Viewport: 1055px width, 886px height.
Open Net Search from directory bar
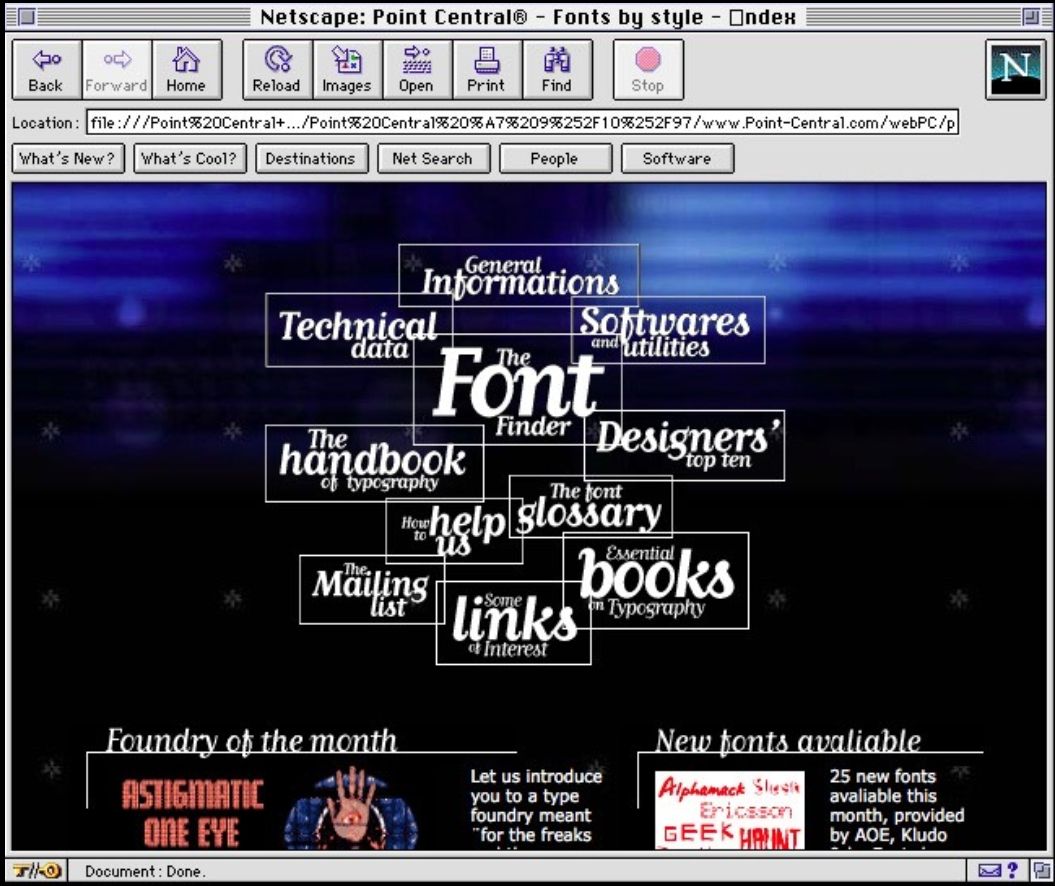click(432, 158)
